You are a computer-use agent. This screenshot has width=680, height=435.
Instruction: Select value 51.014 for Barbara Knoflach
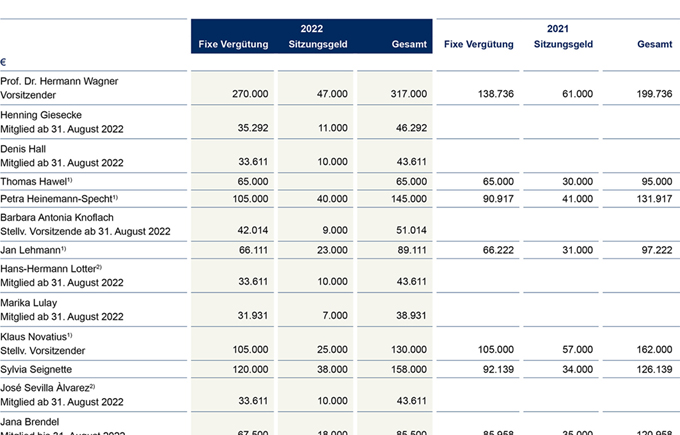411,230
